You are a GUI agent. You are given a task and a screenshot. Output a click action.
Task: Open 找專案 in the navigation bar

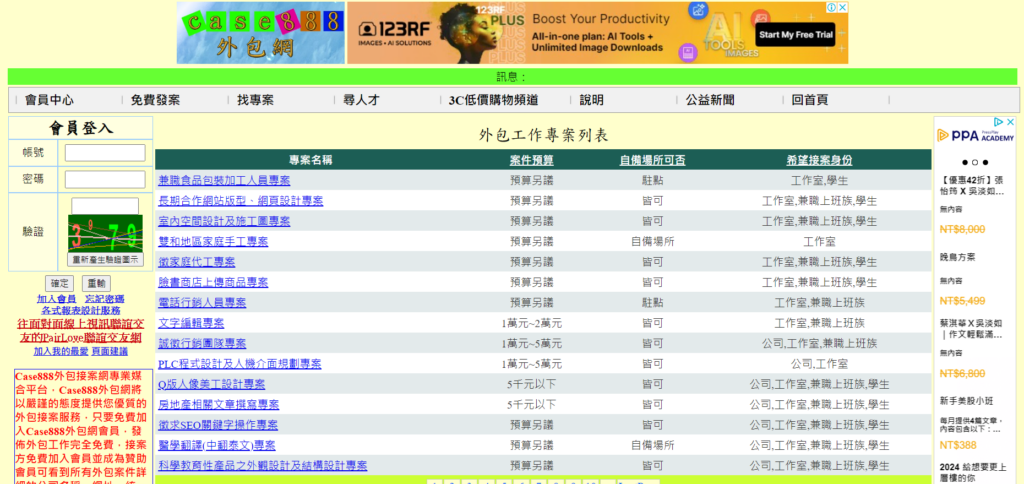[x=256, y=100]
